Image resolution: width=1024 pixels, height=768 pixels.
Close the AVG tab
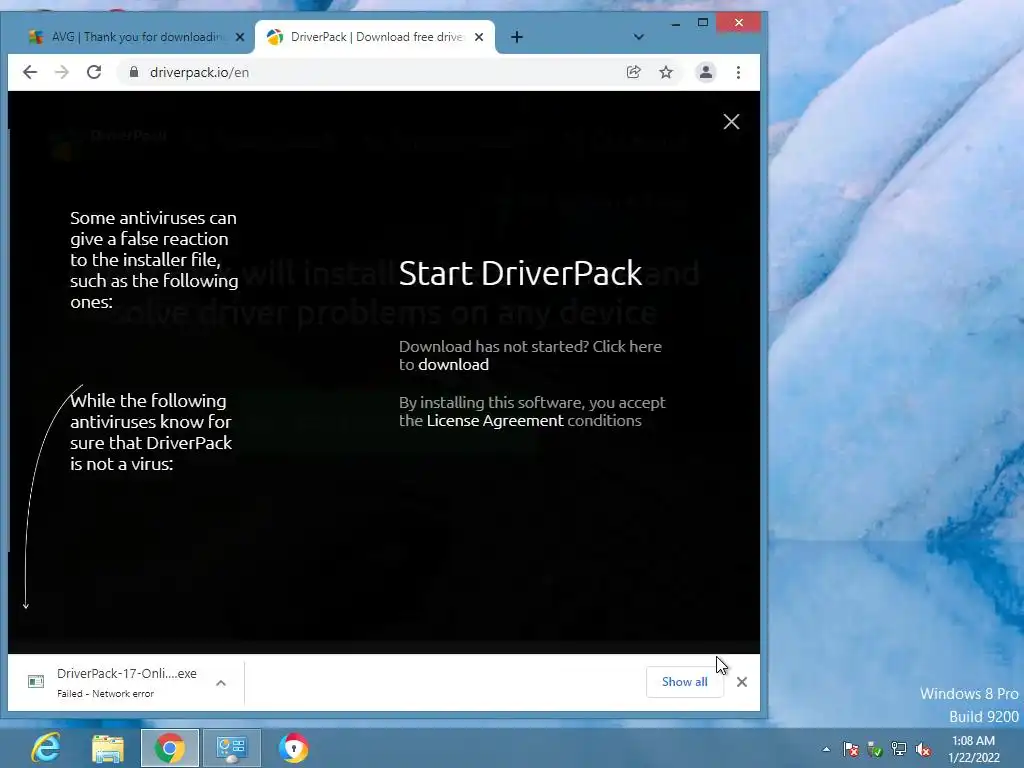[x=240, y=37]
